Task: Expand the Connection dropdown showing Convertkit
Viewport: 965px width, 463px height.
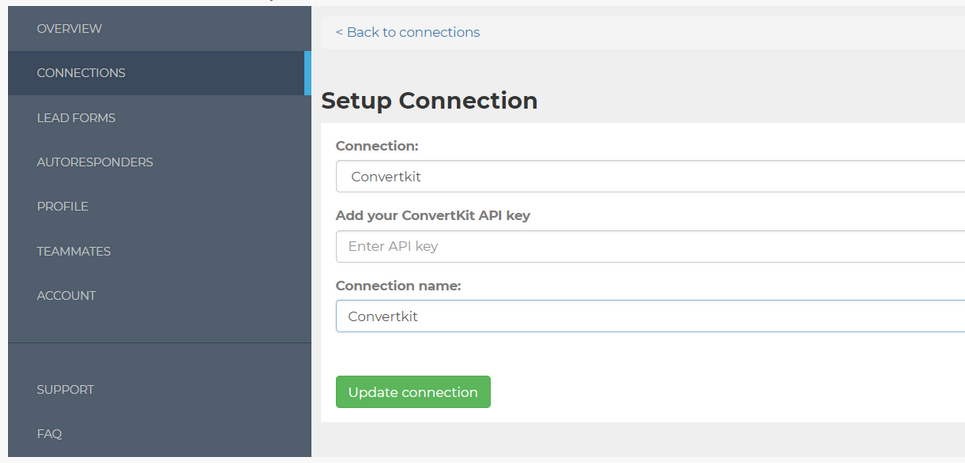Action: [650, 177]
